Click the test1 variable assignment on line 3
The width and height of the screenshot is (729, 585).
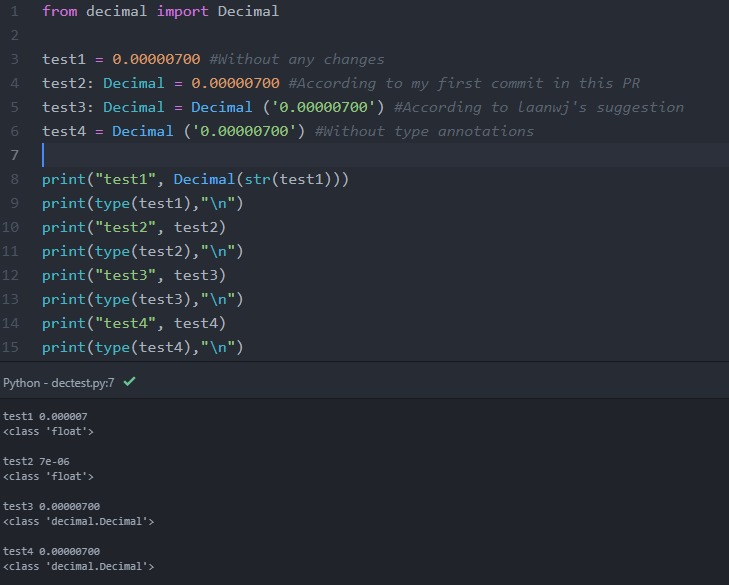click(x=121, y=59)
